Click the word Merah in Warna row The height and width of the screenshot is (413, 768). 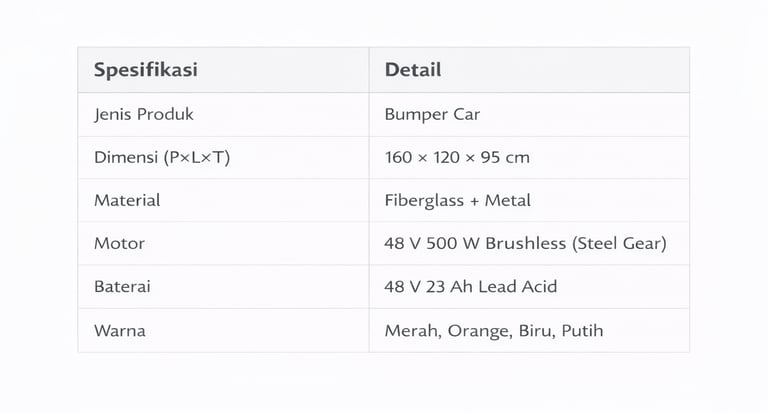(408, 330)
